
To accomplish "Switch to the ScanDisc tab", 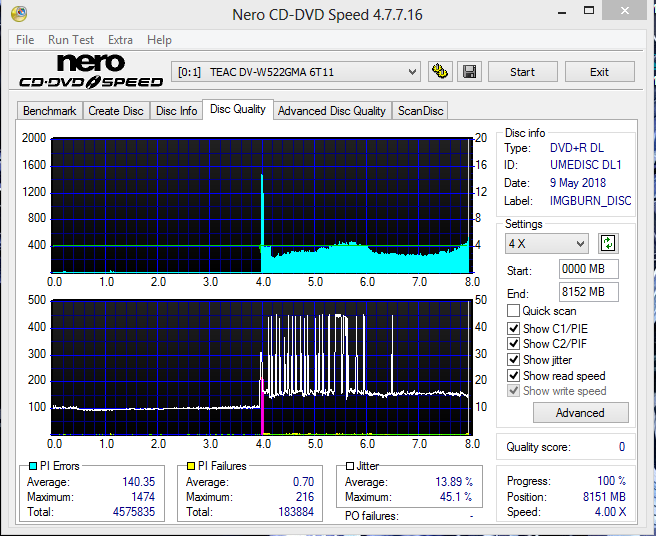I will [420, 111].
